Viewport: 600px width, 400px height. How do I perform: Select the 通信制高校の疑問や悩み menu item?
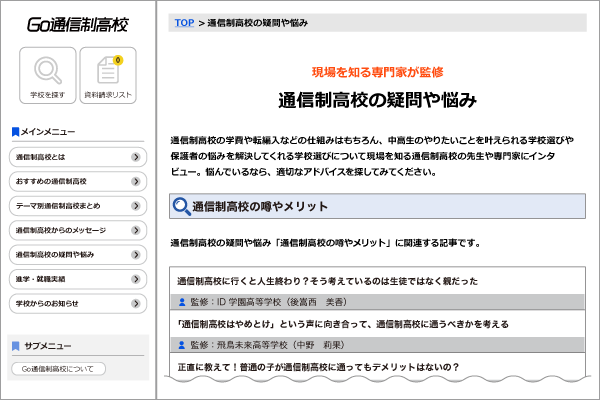(x=78, y=255)
